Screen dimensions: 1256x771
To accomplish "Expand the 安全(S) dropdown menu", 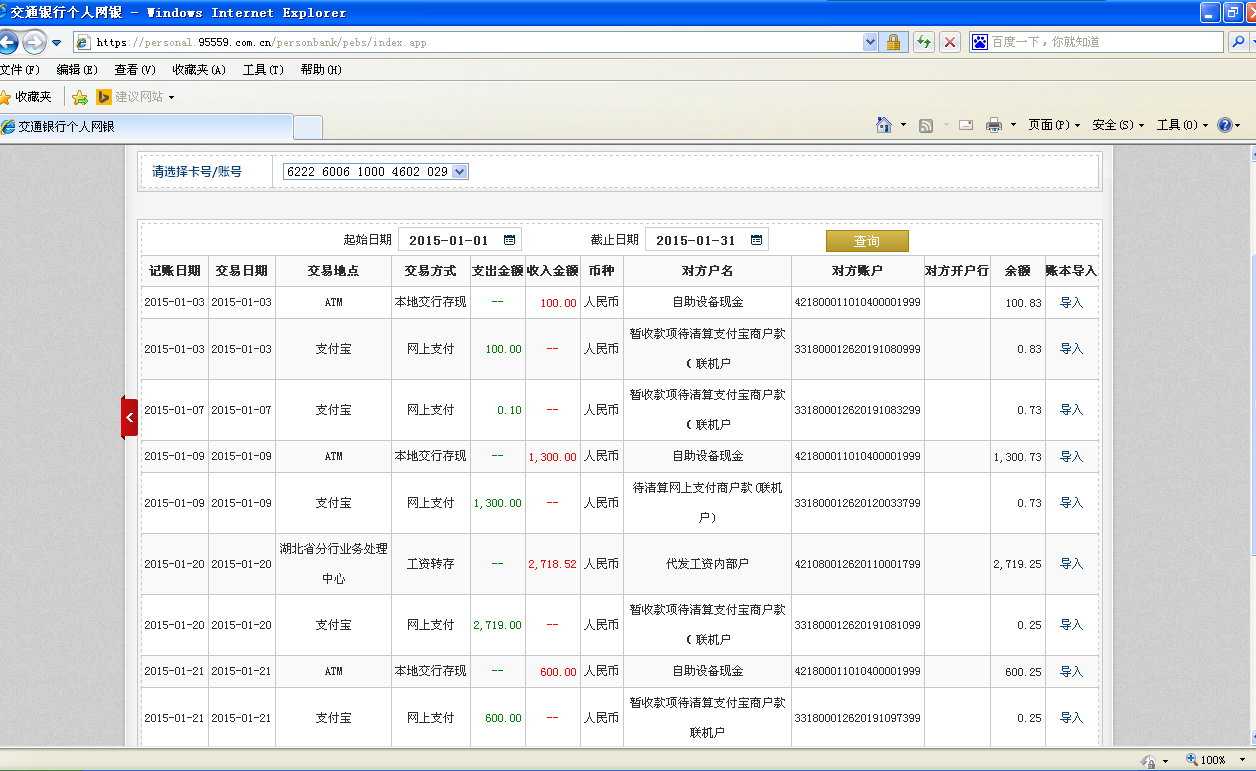I will [x=1118, y=125].
